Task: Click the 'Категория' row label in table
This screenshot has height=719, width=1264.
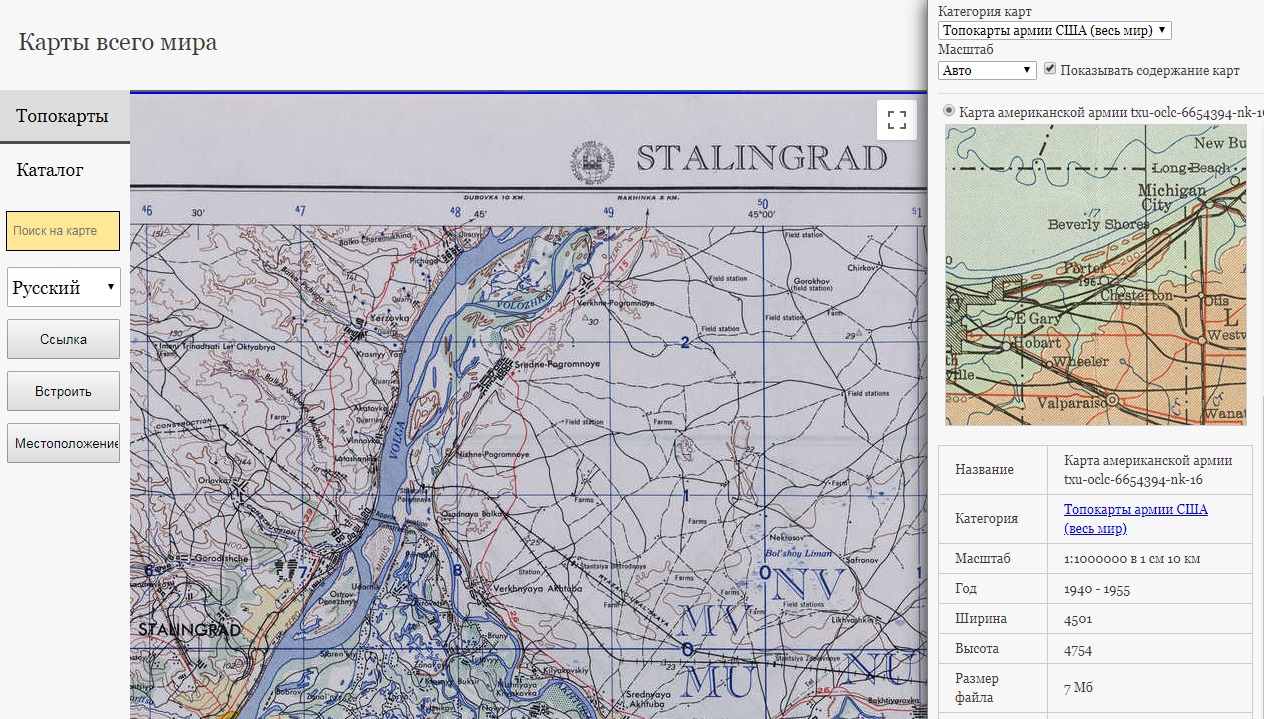Action: tap(986, 519)
